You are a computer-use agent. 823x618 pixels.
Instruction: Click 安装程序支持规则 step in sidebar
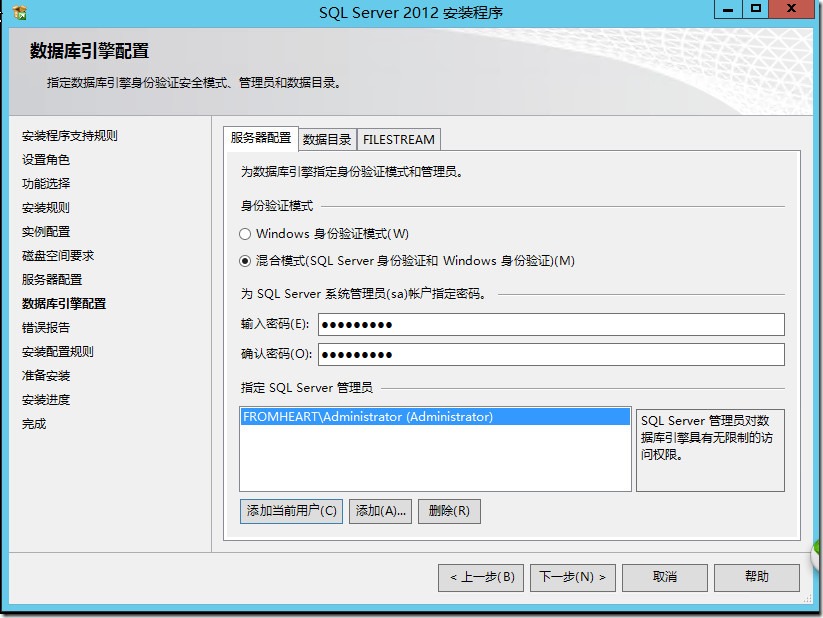[70, 136]
